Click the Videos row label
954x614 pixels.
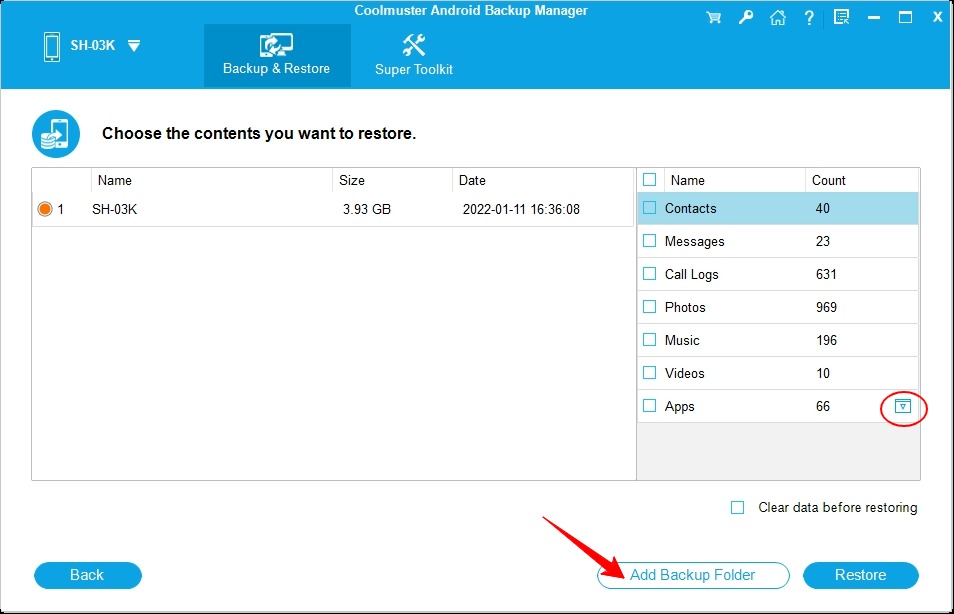click(684, 373)
